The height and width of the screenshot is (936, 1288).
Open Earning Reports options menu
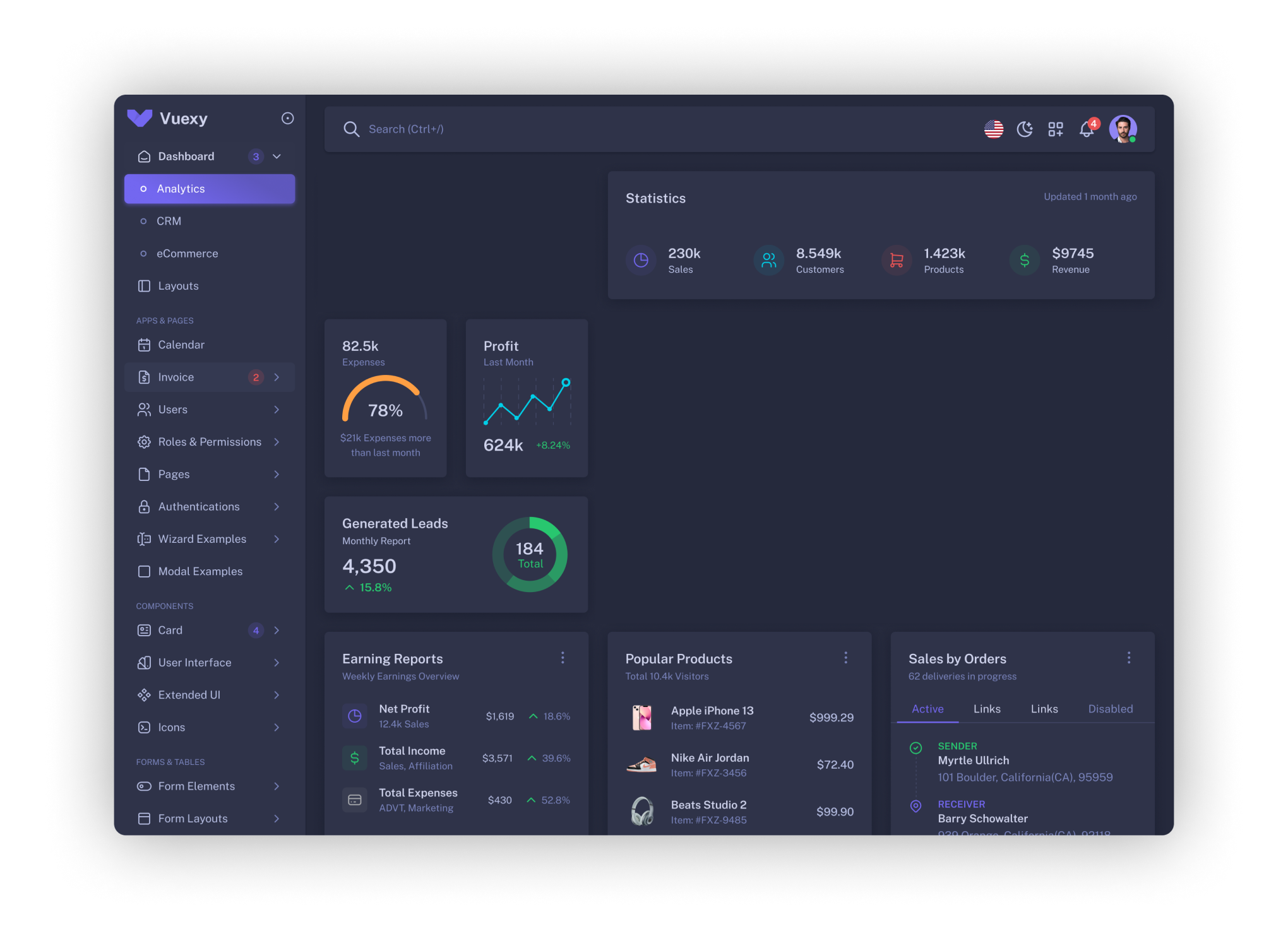point(564,659)
